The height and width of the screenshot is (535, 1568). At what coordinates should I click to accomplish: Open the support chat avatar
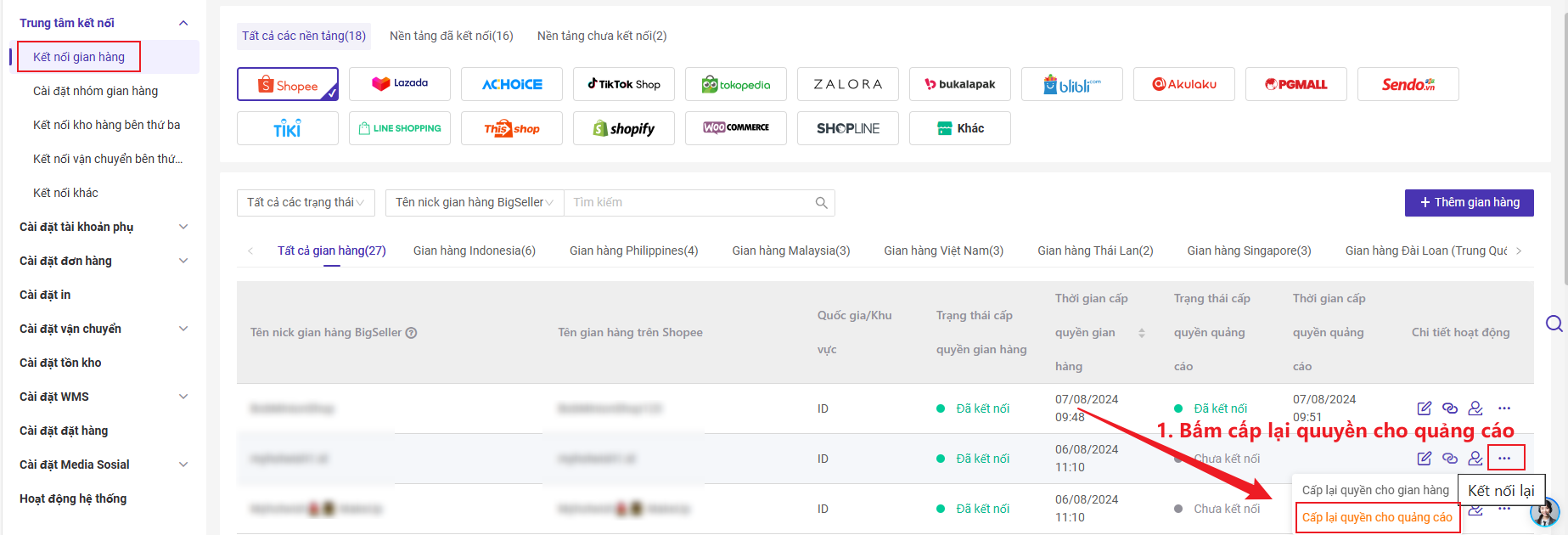[1544, 512]
